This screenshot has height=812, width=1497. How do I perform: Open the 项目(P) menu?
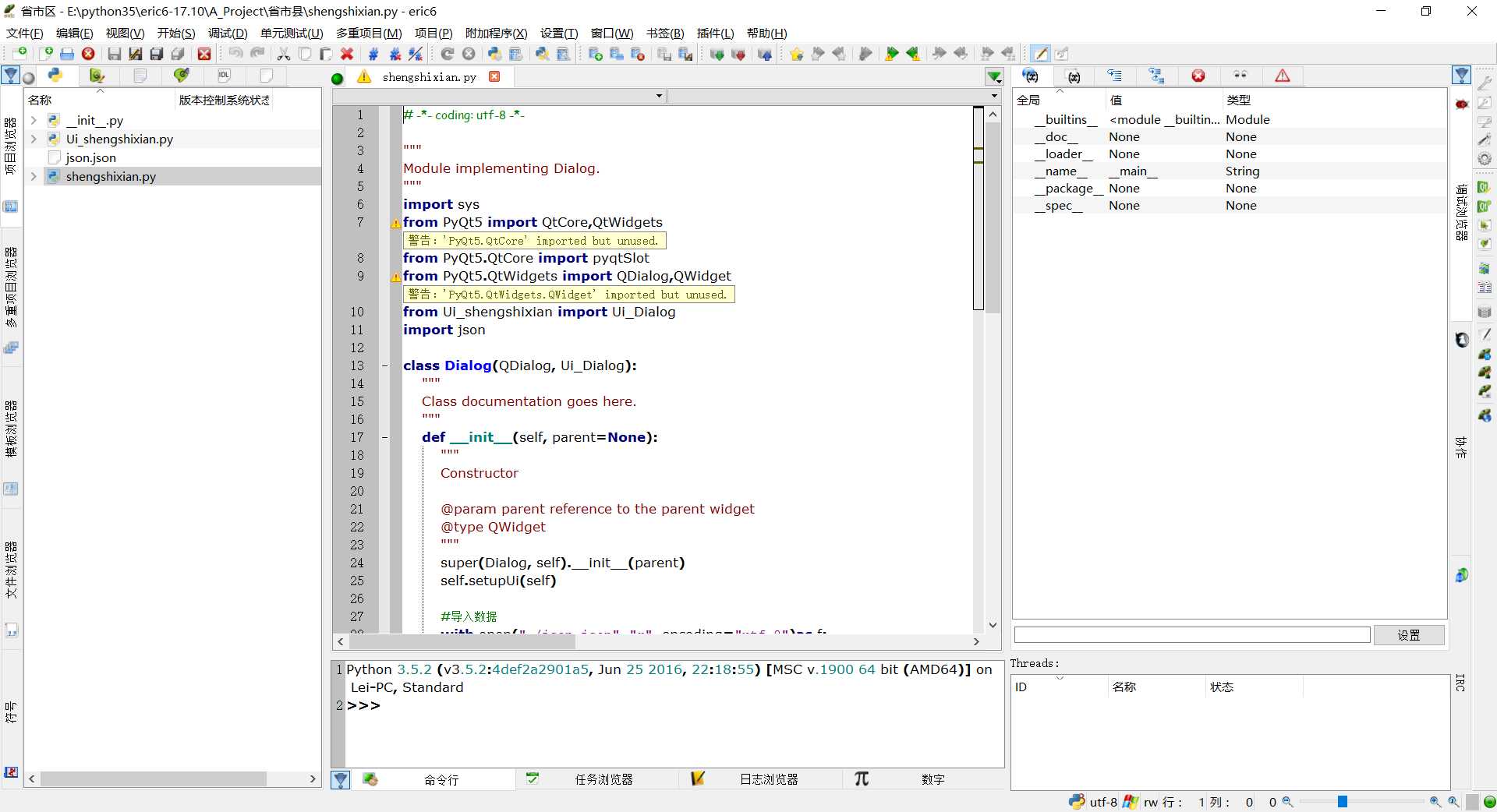(434, 33)
